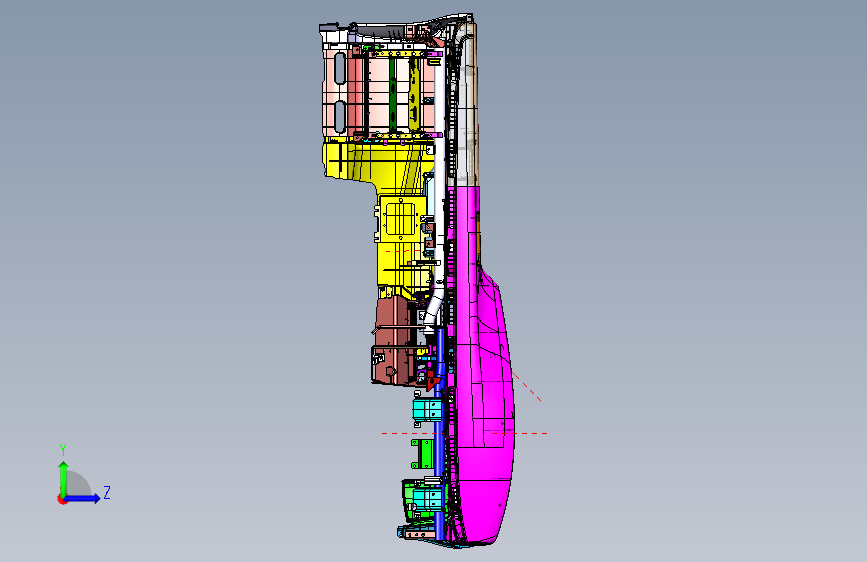Select the horizontal red dashed axis line
867x562 pixels.
pyautogui.click(x=464, y=433)
